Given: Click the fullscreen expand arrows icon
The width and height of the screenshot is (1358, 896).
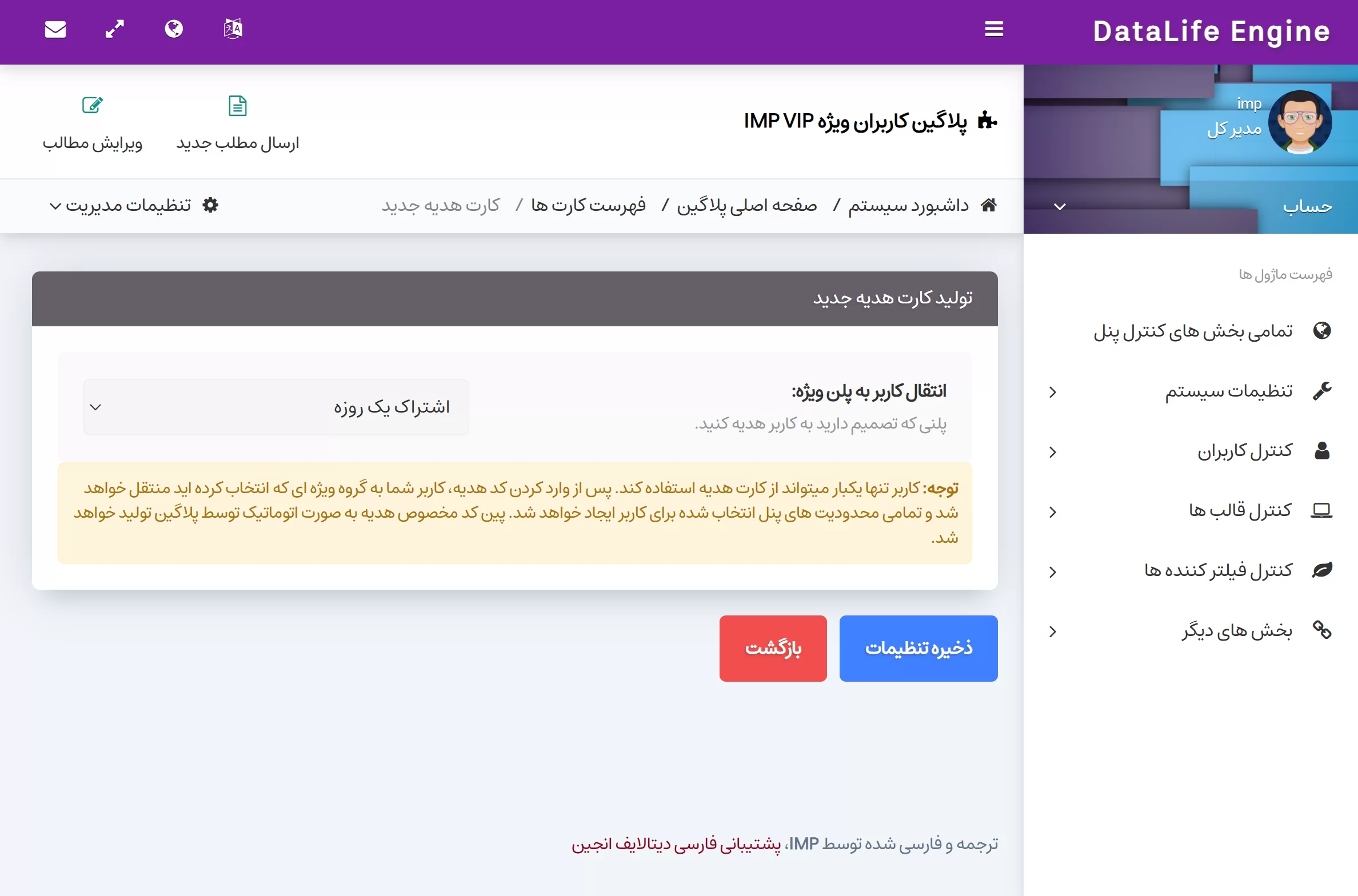Looking at the screenshot, I should coord(115,29).
